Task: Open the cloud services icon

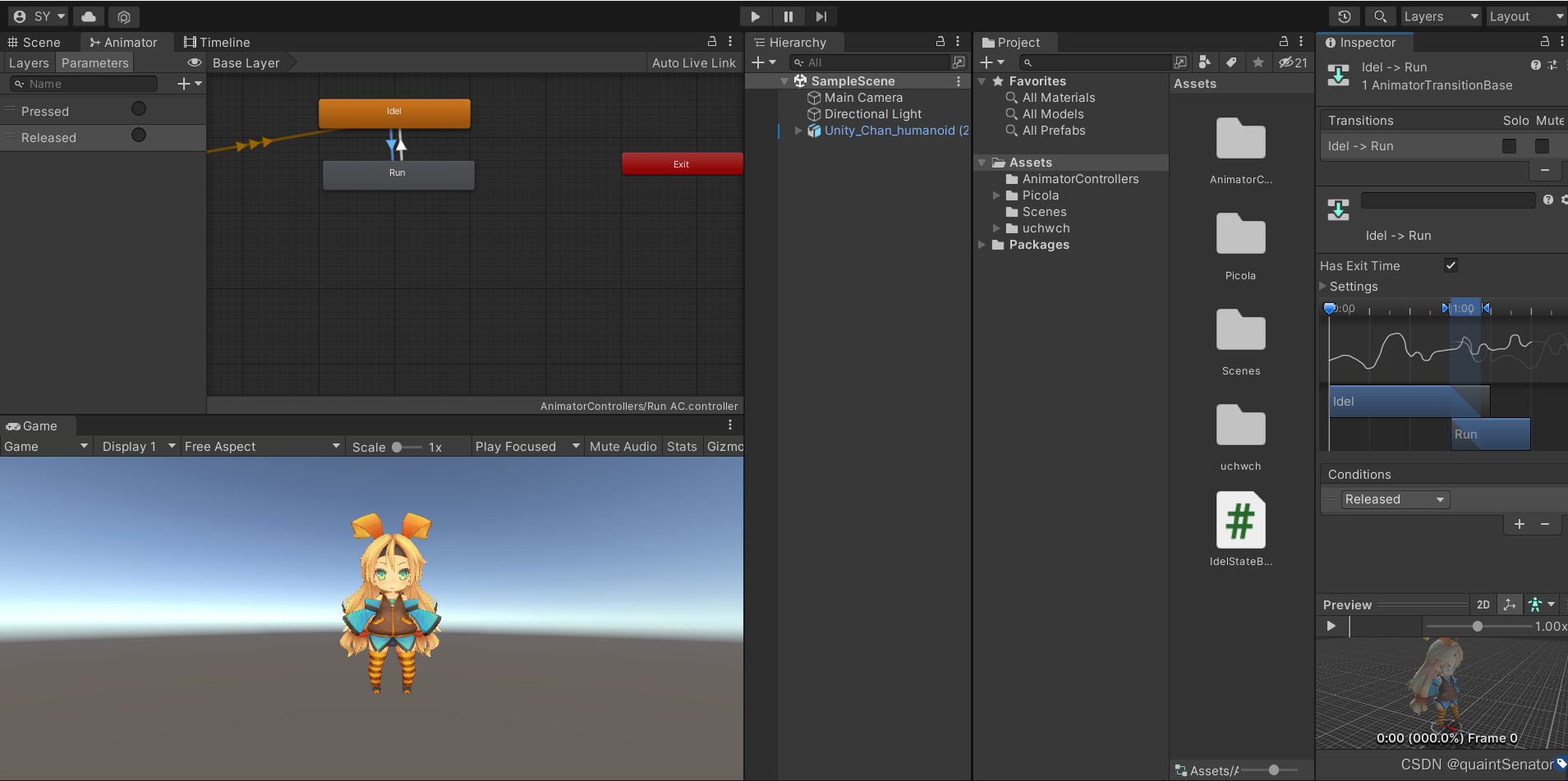Action: coord(89,16)
